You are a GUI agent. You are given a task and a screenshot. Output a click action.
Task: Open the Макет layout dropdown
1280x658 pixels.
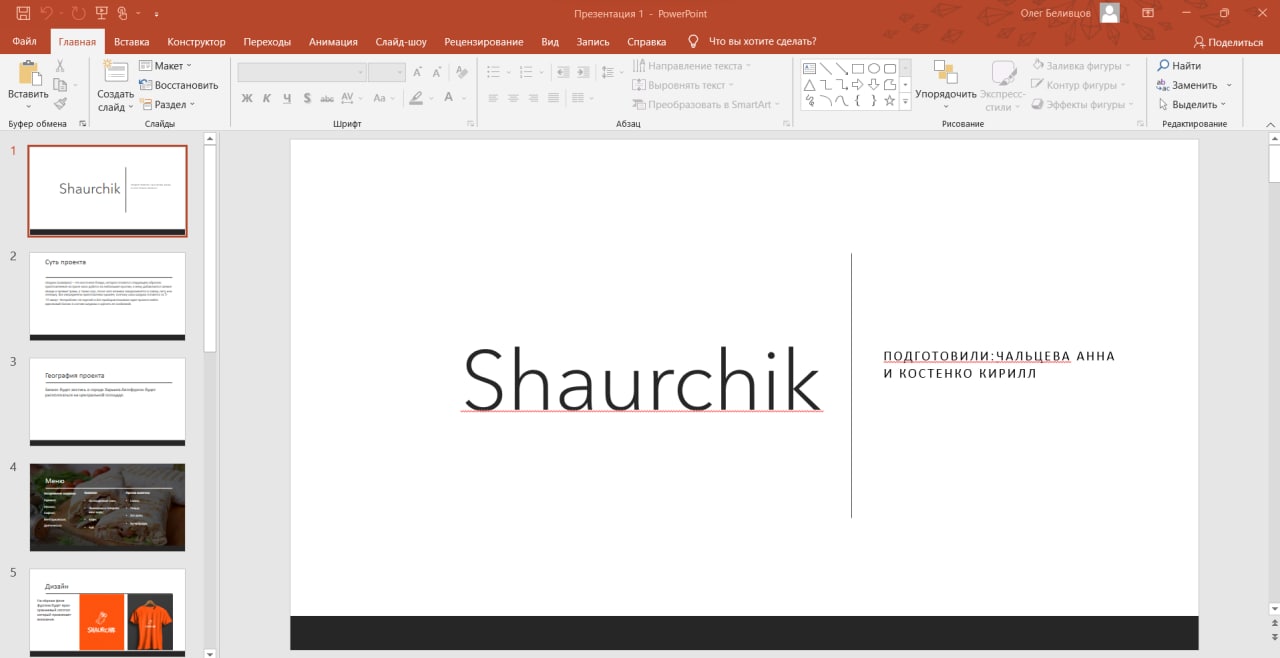[165, 66]
